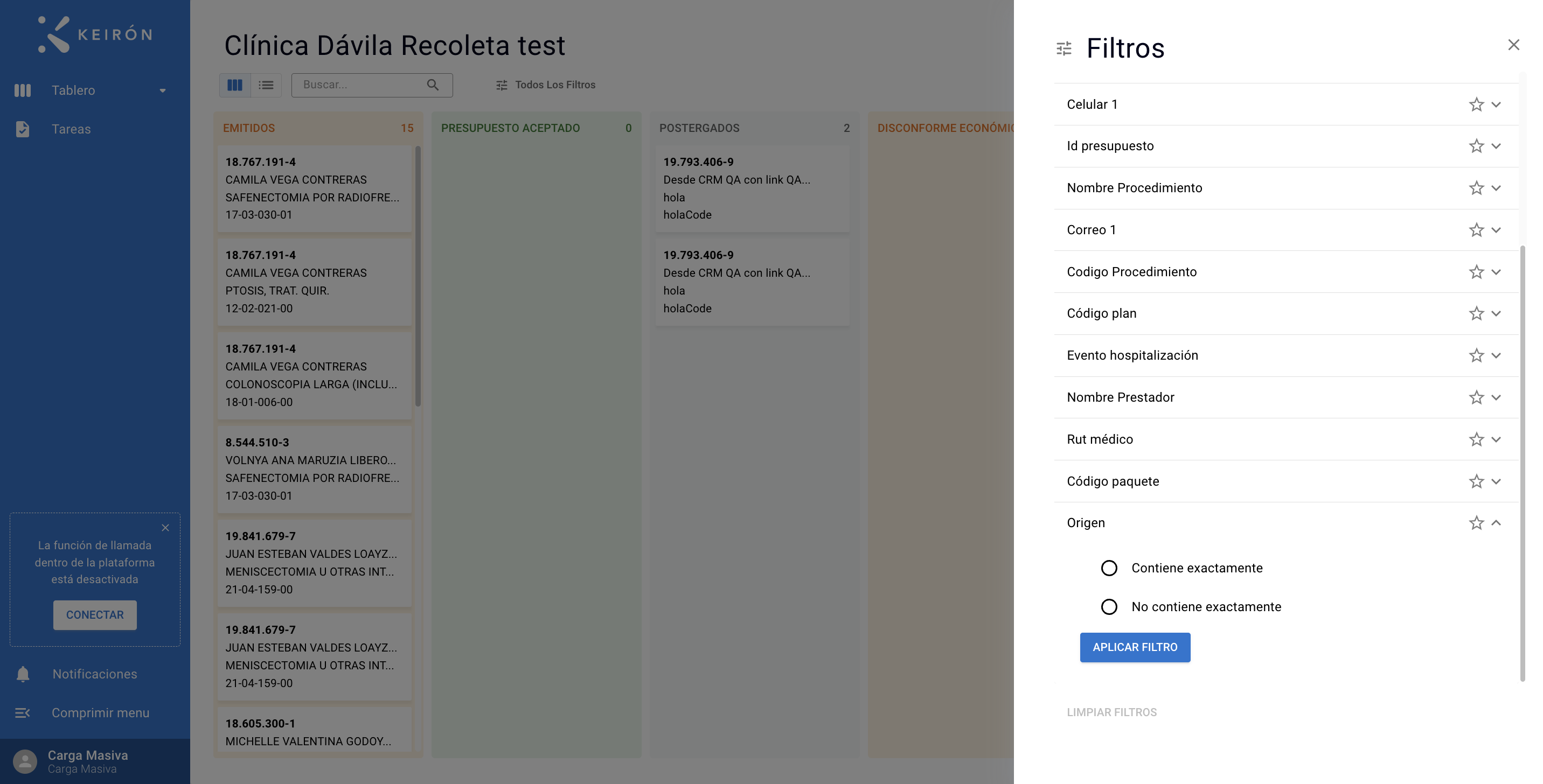Screen dimensions: 1543x784
Task: Select Comprimir menu option
Action: (x=101, y=713)
